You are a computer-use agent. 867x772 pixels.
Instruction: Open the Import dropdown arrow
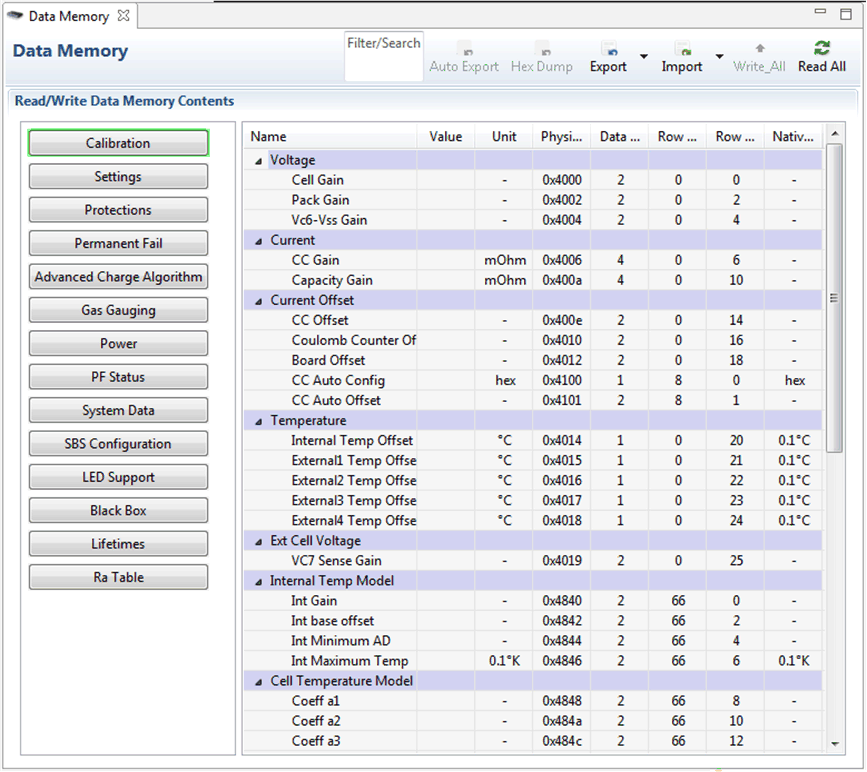coord(717,57)
